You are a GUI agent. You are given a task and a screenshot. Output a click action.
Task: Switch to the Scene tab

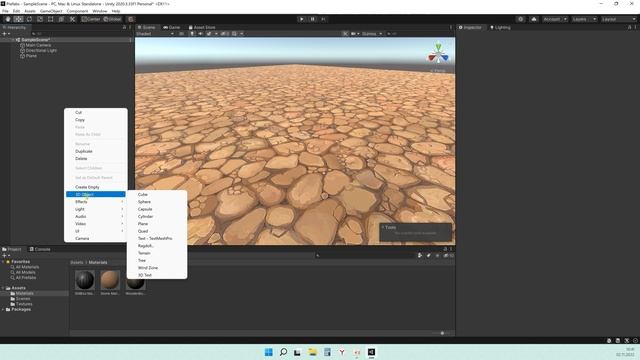146,27
